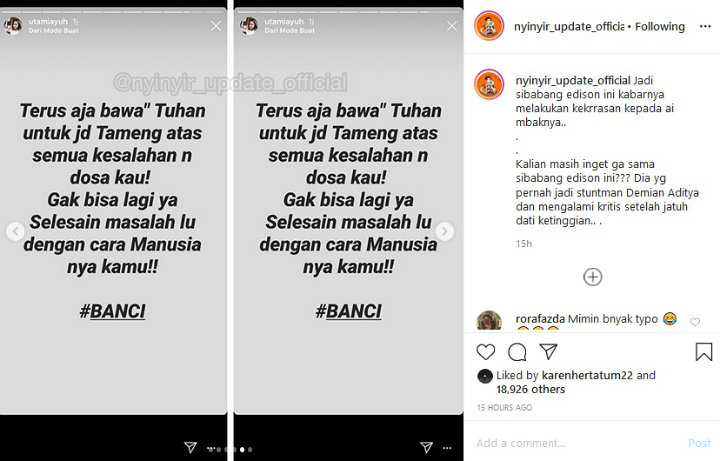Open karenhertatum22 profile in likes line
720x461 pixels.
coord(587,375)
